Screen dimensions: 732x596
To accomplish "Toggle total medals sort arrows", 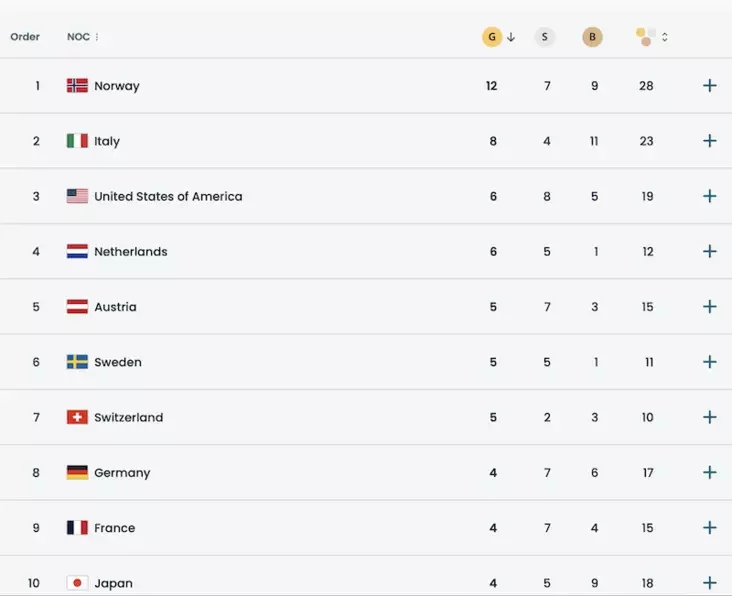I will coord(665,37).
